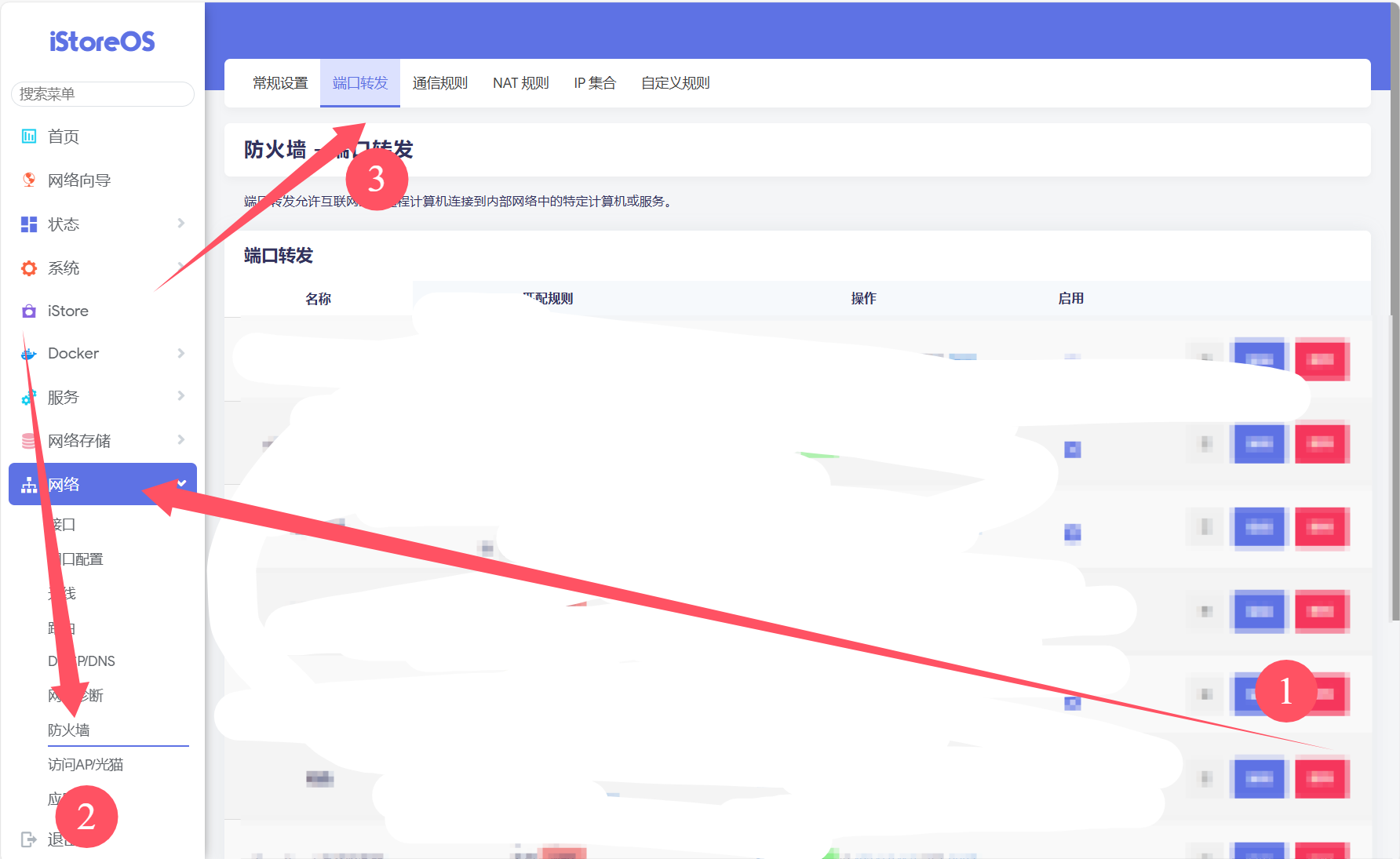Toggle the 启用 checkbox in the second rule row
Image resolution: width=1400 pixels, height=859 pixels.
coord(1072,450)
